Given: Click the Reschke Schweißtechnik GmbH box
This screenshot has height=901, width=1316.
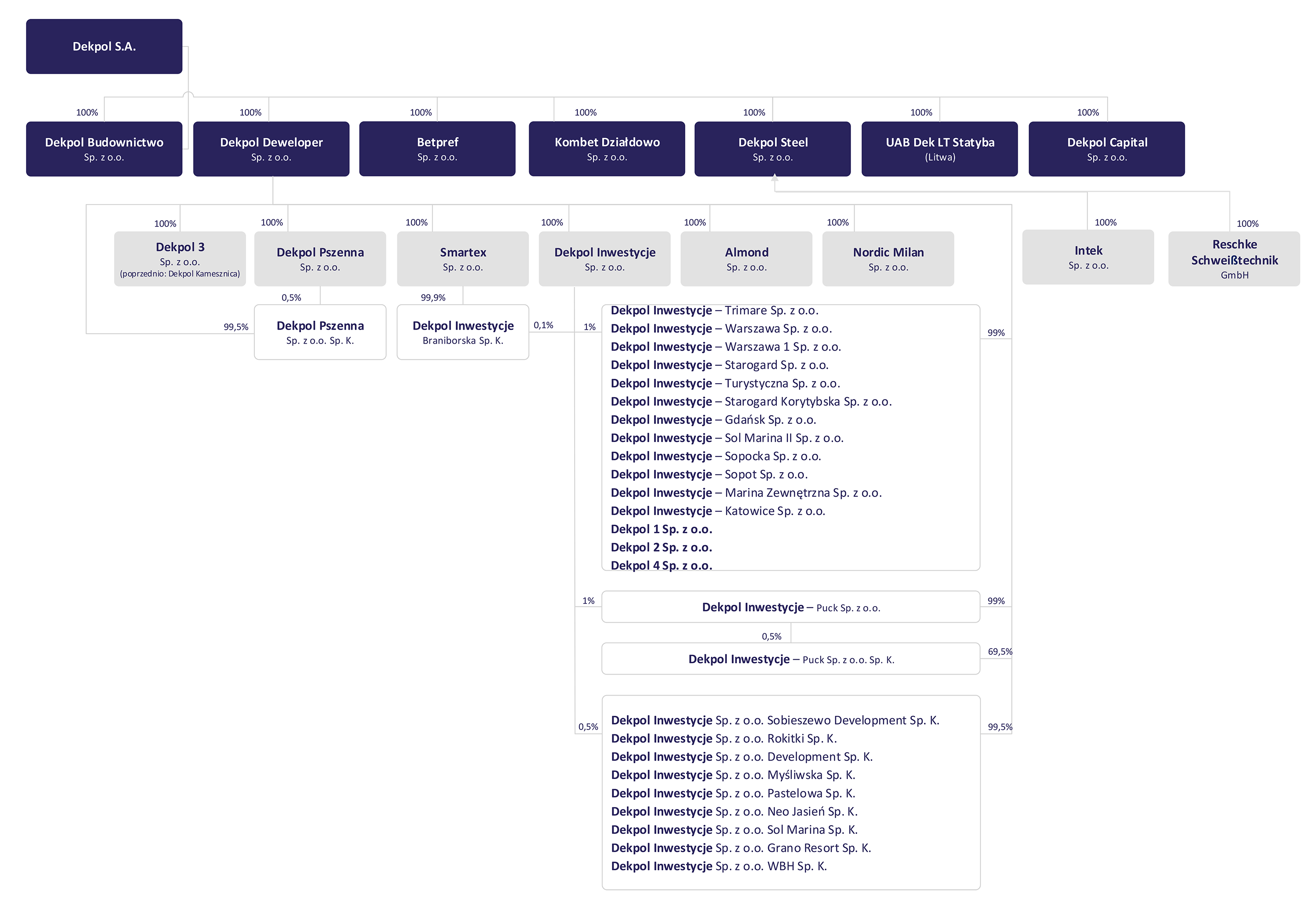Looking at the screenshot, I should (1234, 259).
